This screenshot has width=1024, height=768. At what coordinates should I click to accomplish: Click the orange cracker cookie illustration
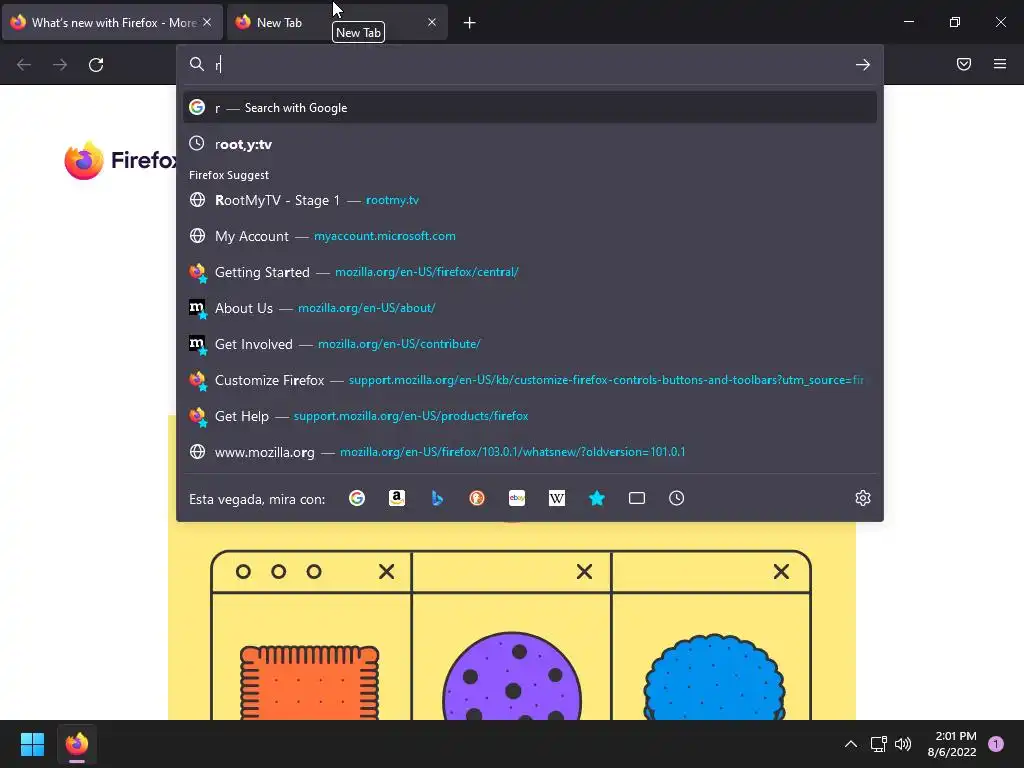tap(310, 682)
